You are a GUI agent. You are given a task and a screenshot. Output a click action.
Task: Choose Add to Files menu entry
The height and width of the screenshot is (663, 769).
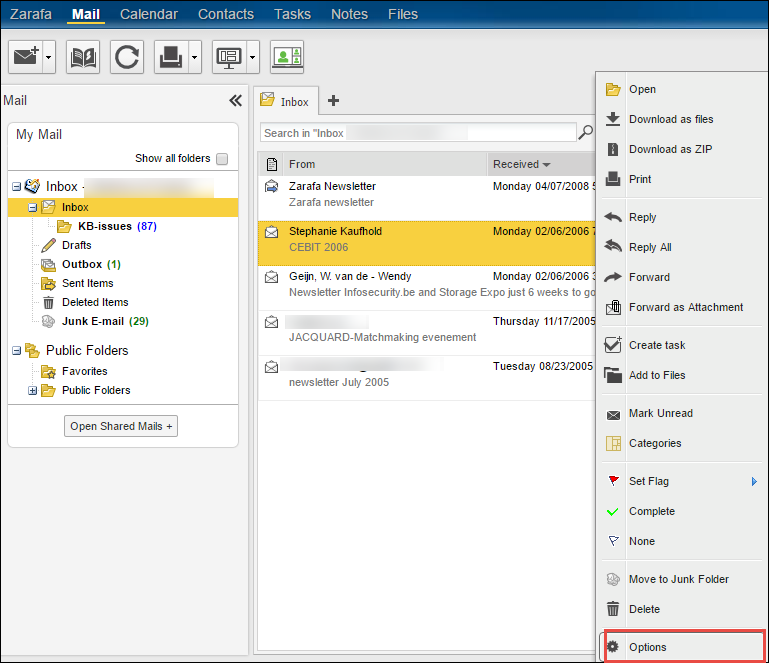(x=682, y=375)
